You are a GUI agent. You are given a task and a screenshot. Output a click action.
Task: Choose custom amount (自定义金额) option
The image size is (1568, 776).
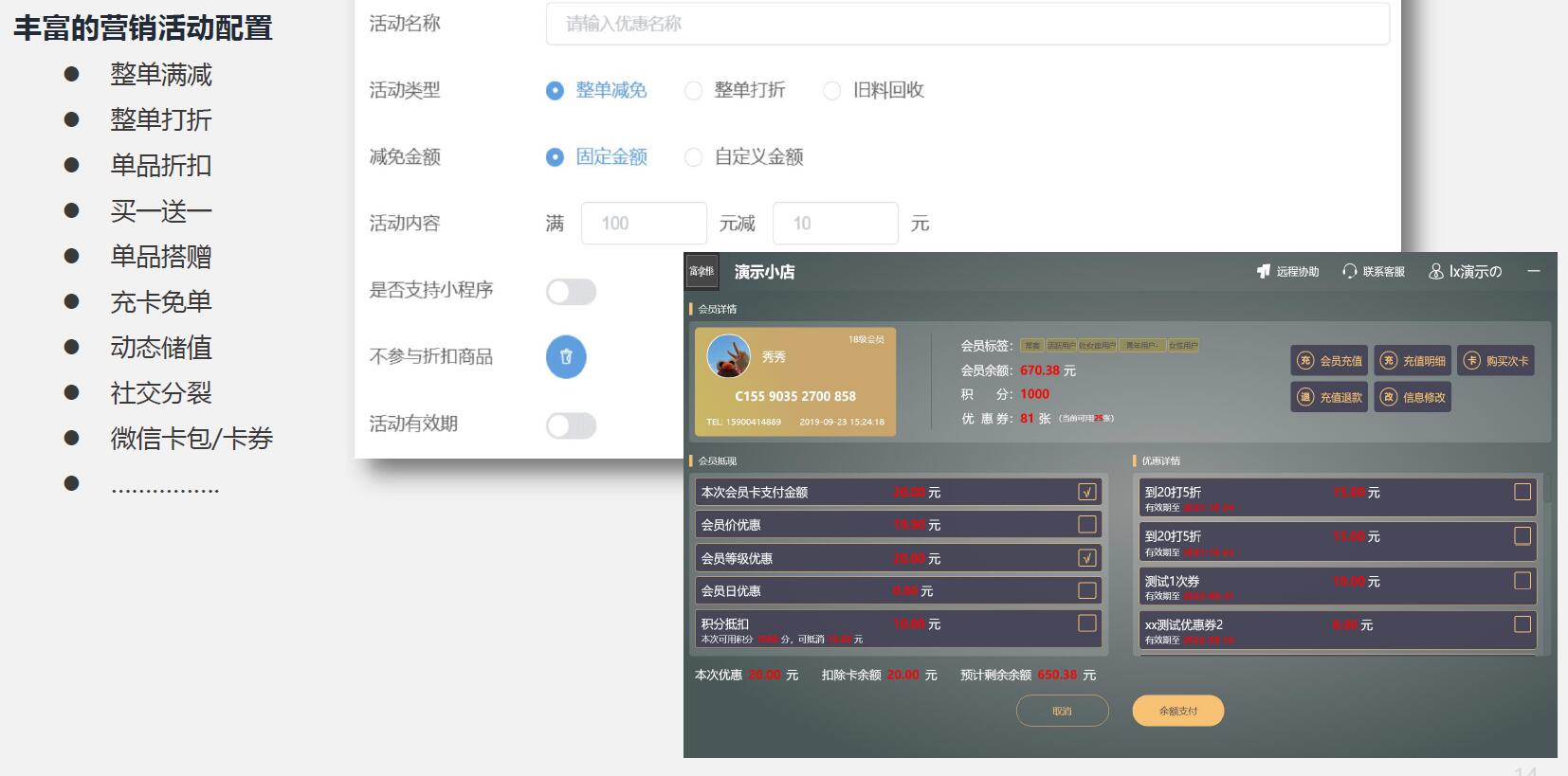[694, 157]
